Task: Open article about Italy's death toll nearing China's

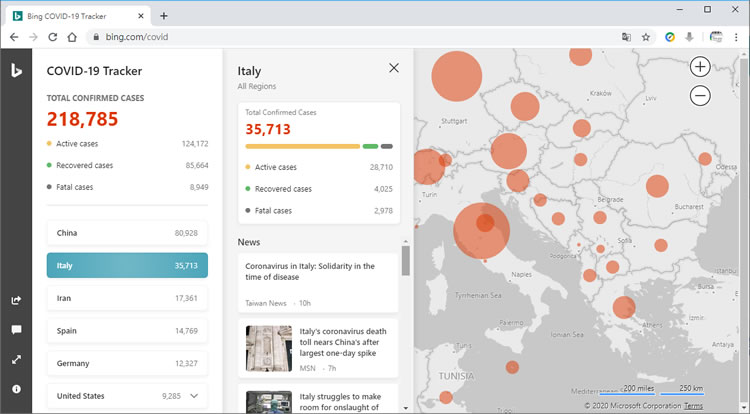Action: [318, 349]
